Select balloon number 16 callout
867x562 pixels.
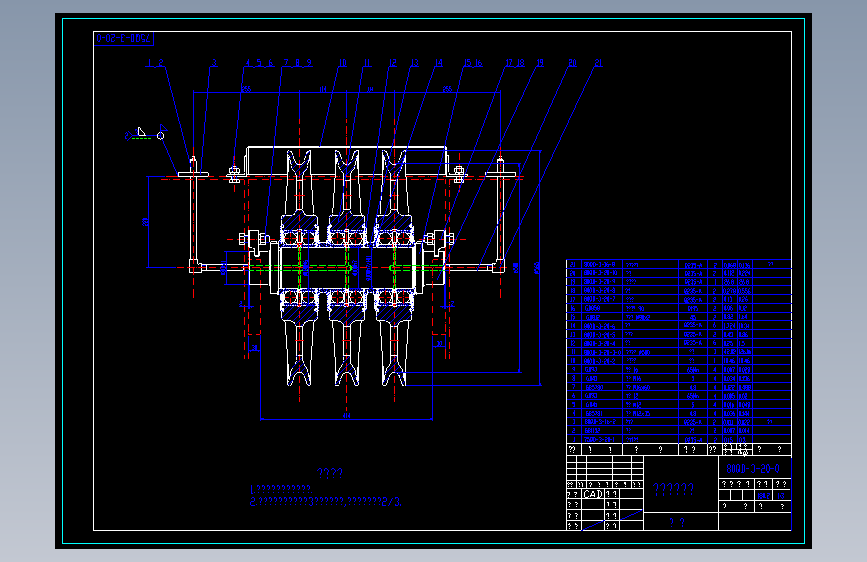479,63
